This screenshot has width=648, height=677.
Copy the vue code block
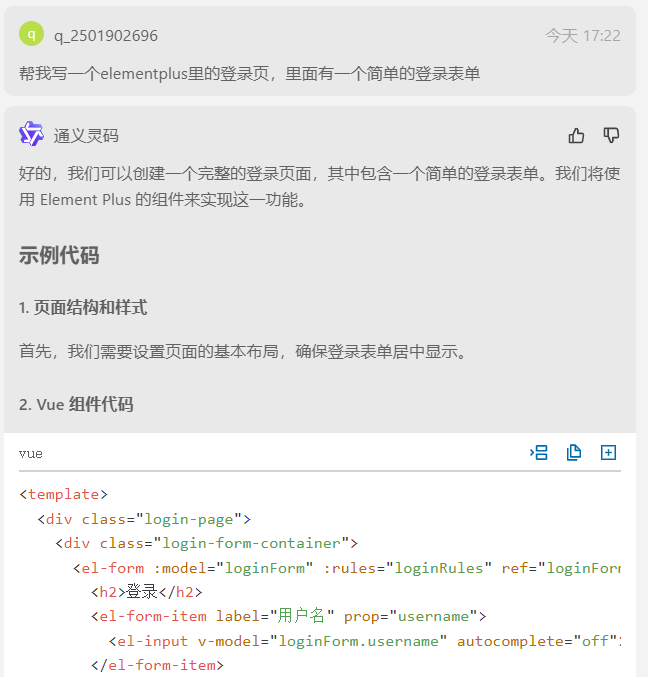(x=574, y=452)
